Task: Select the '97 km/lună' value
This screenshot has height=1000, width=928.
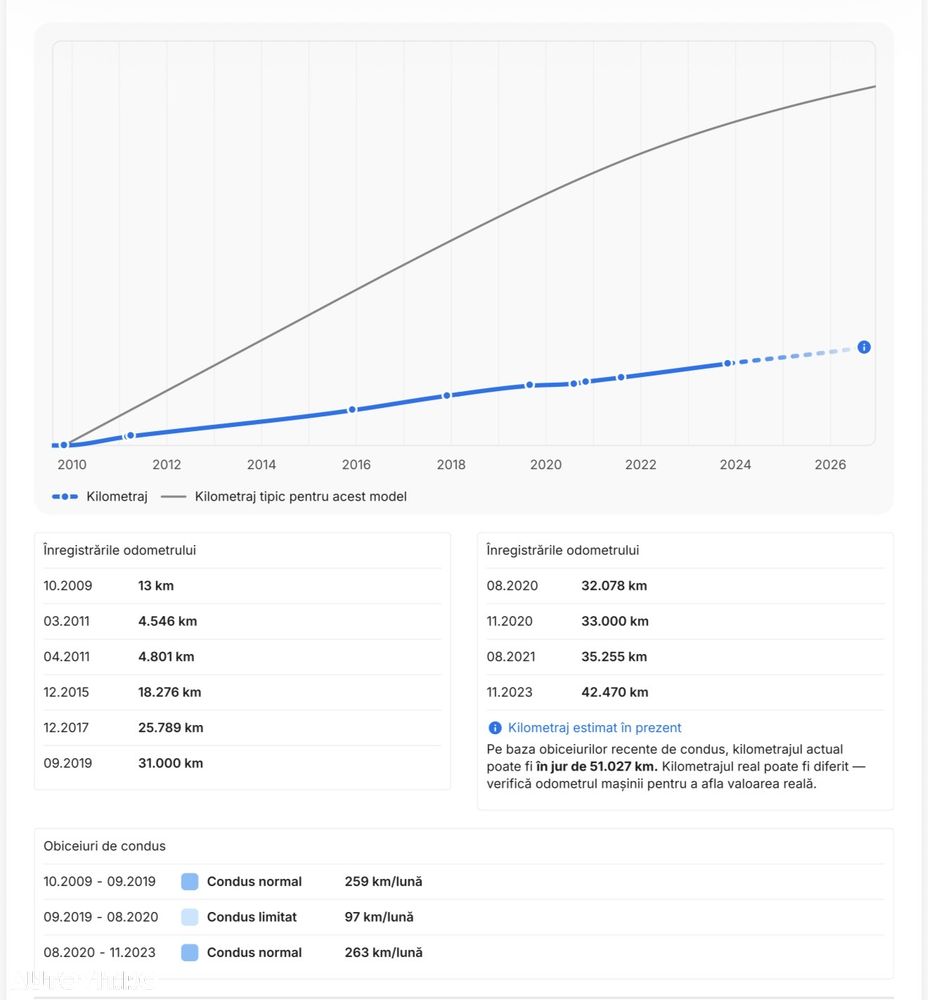Action: tap(379, 917)
